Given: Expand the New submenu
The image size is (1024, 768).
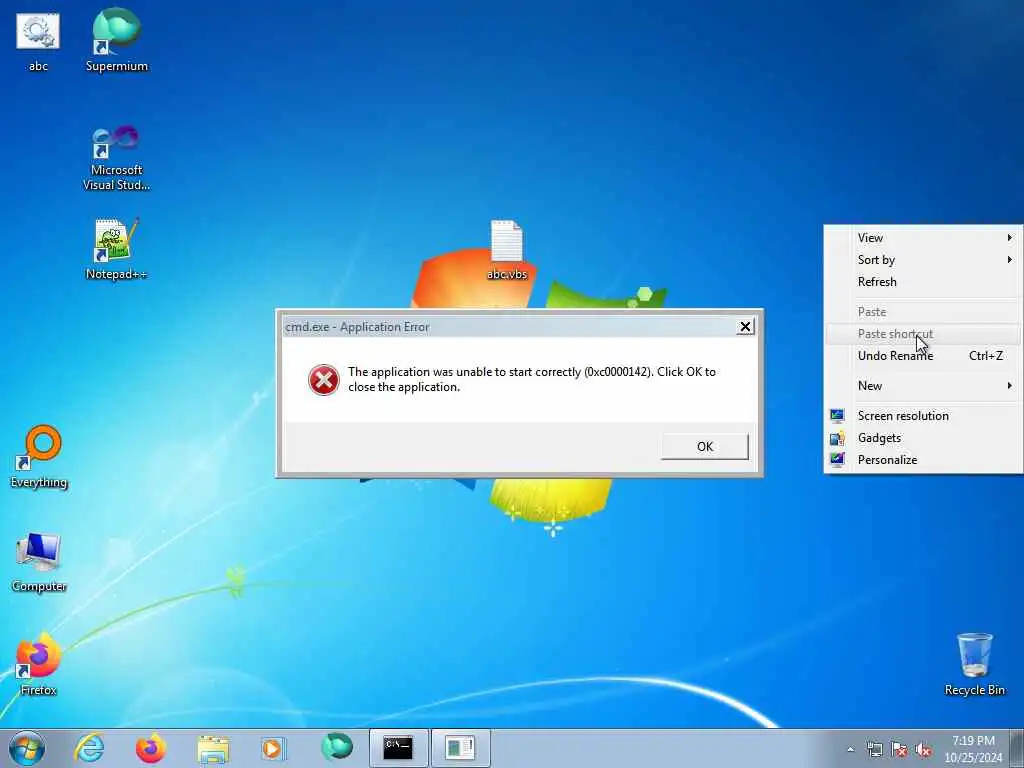Looking at the screenshot, I should point(923,386).
